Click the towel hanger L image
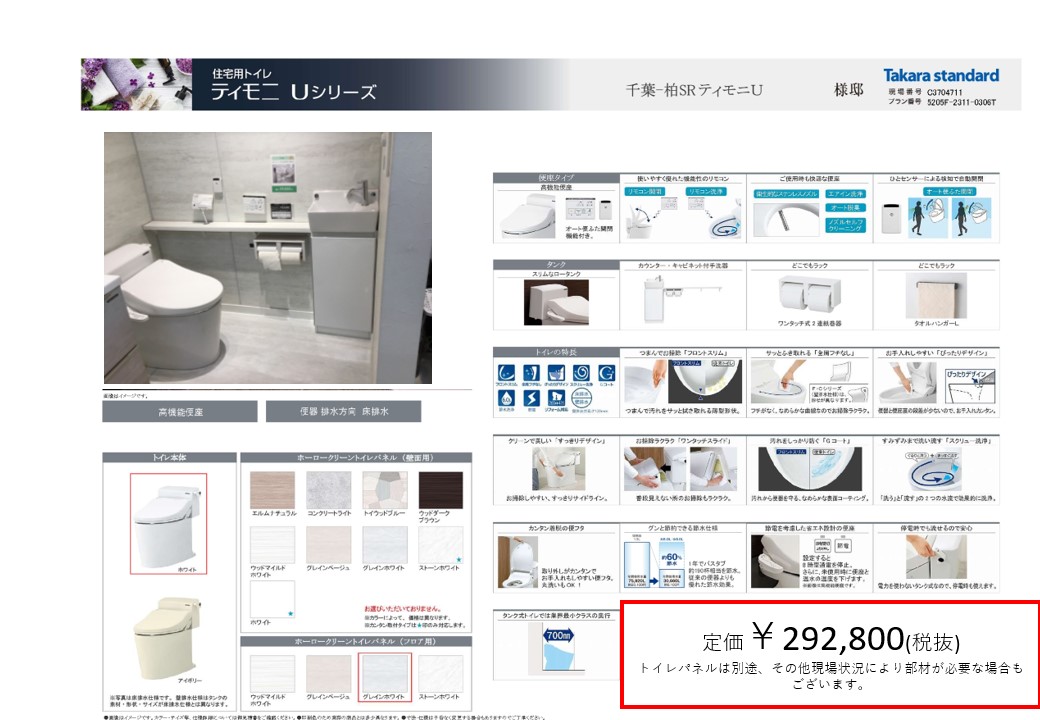The height and width of the screenshot is (720, 1040). (934, 294)
